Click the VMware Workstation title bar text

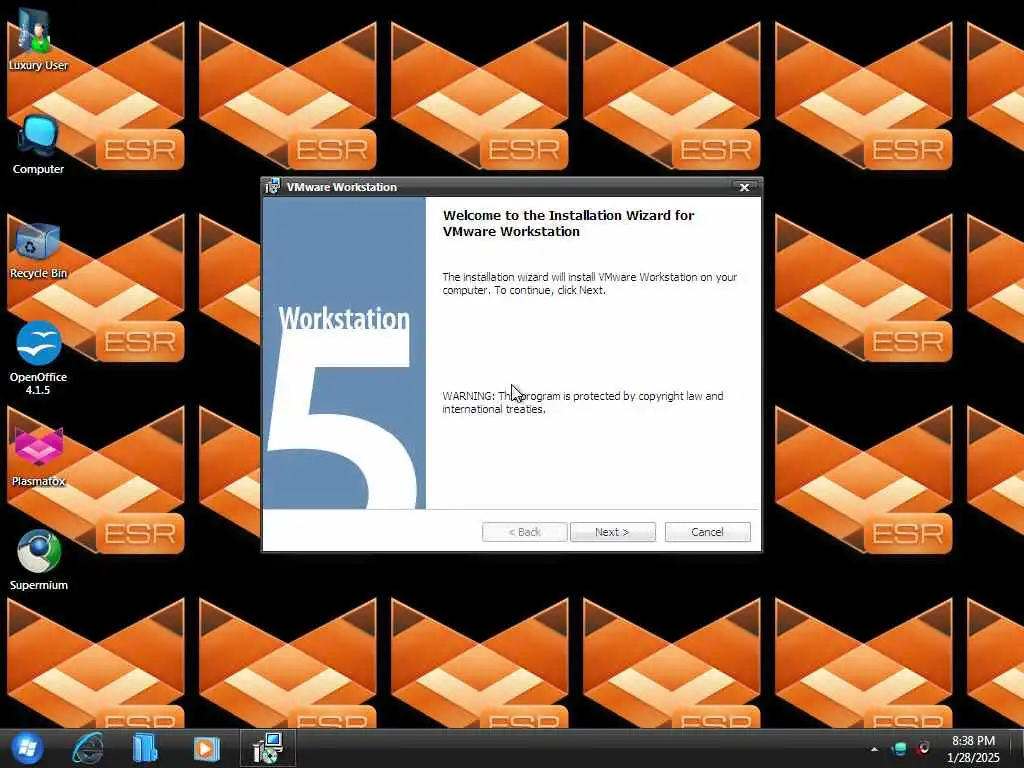(342, 187)
